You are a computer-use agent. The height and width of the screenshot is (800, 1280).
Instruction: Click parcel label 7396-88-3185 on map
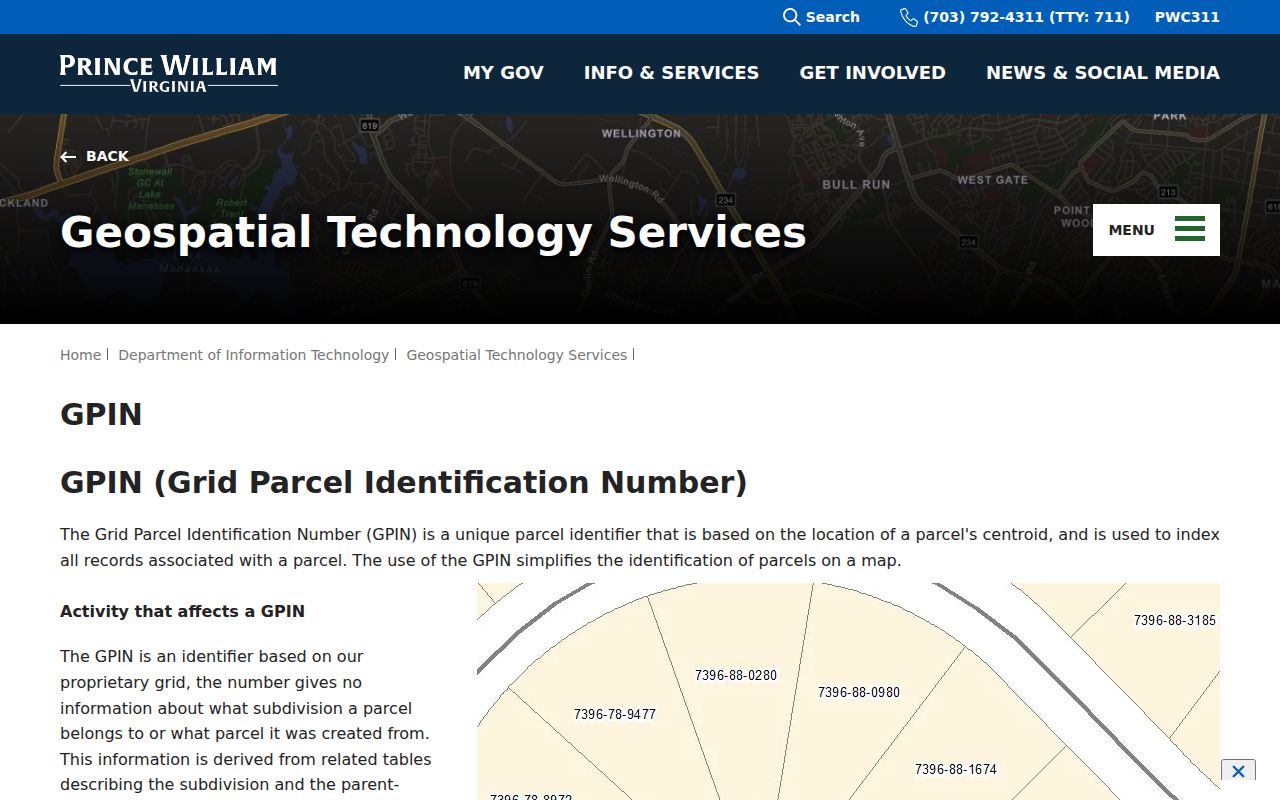click(x=1175, y=620)
